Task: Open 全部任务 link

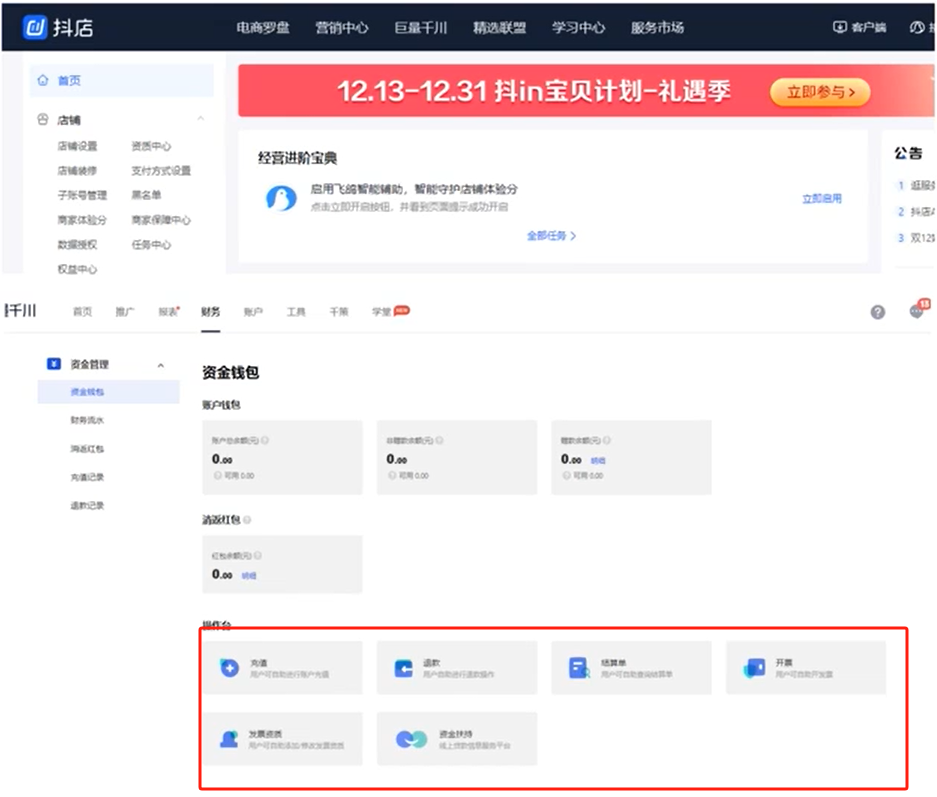Action: tap(551, 235)
